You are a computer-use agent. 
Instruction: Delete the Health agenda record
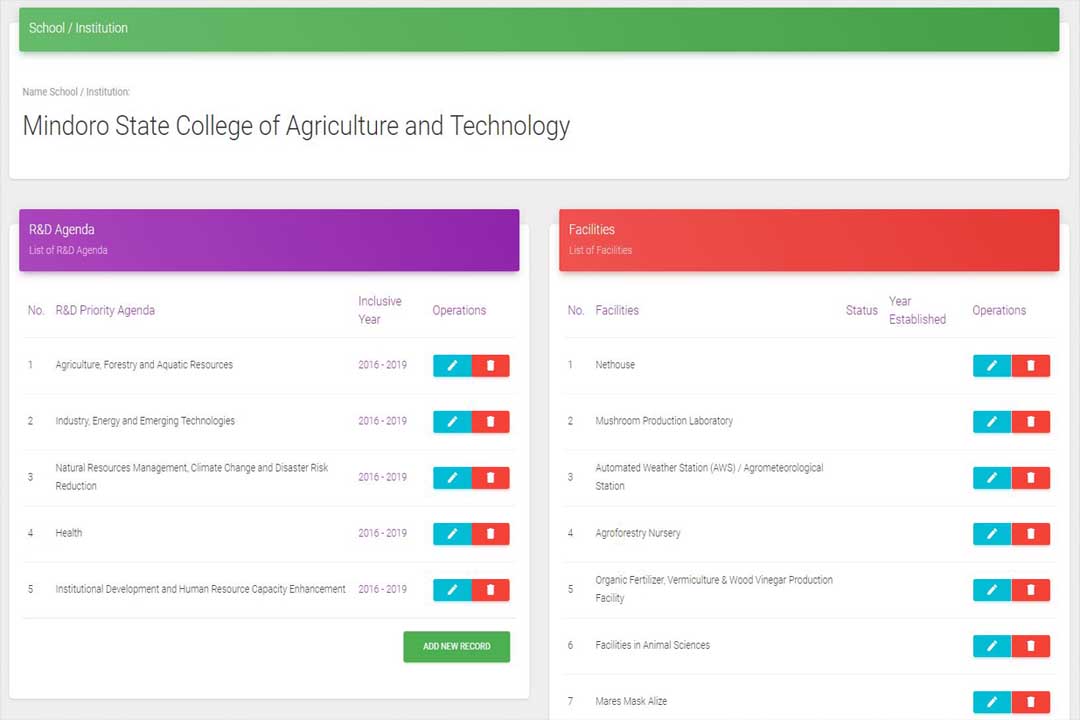point(490,534)
